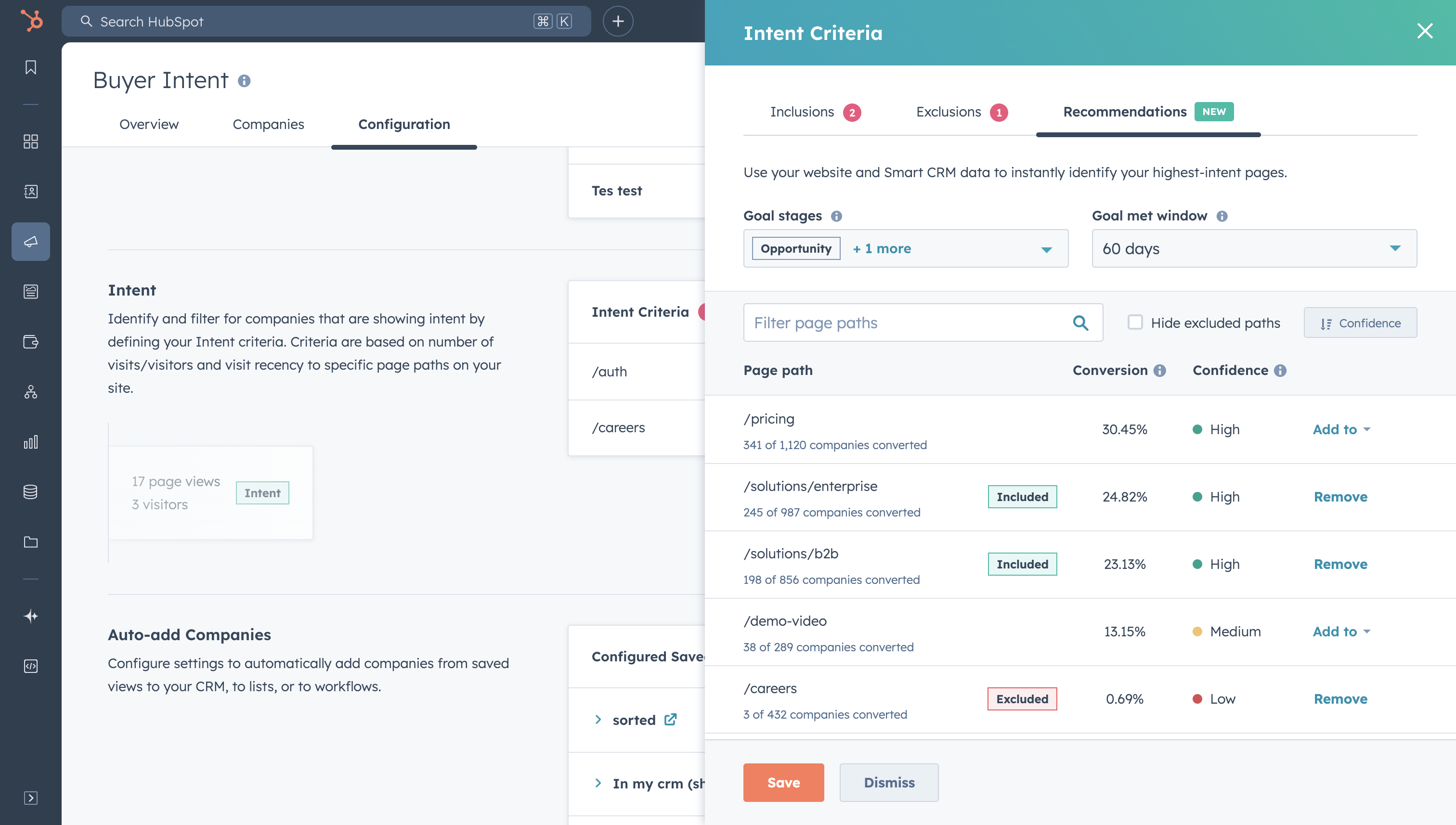1456x825 pixels.
Task: Select the CRM contacts icon in sidebar
Action: pyautogui.click(x=31, y=191)
